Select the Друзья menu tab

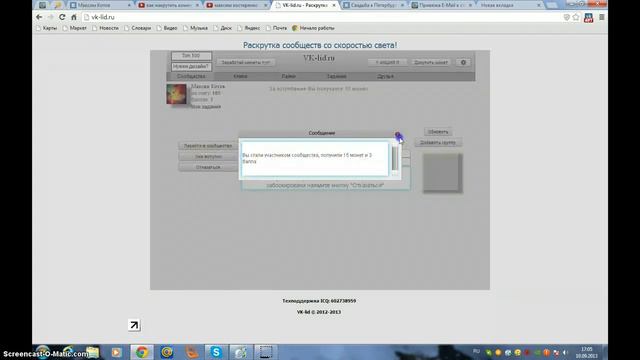click(385, 76)
